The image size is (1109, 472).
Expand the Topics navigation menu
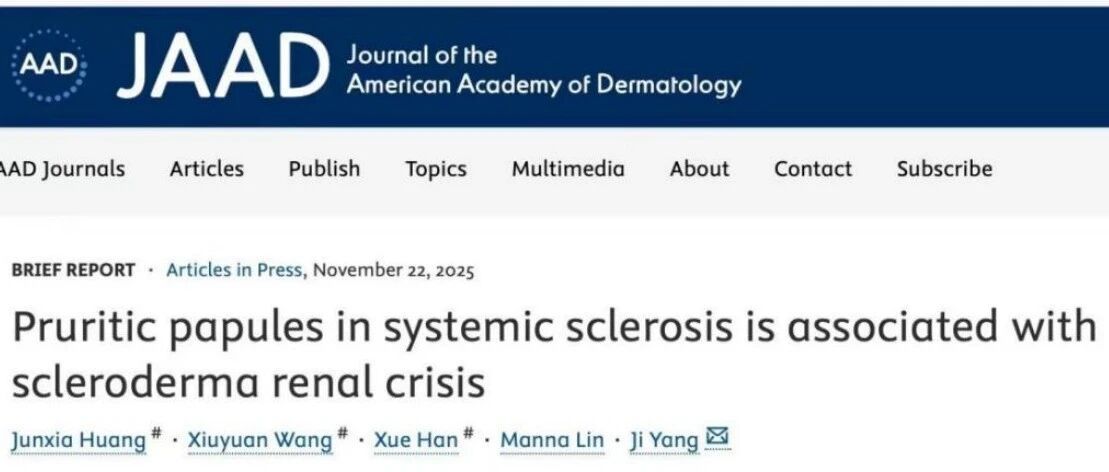tap(435, 169)
